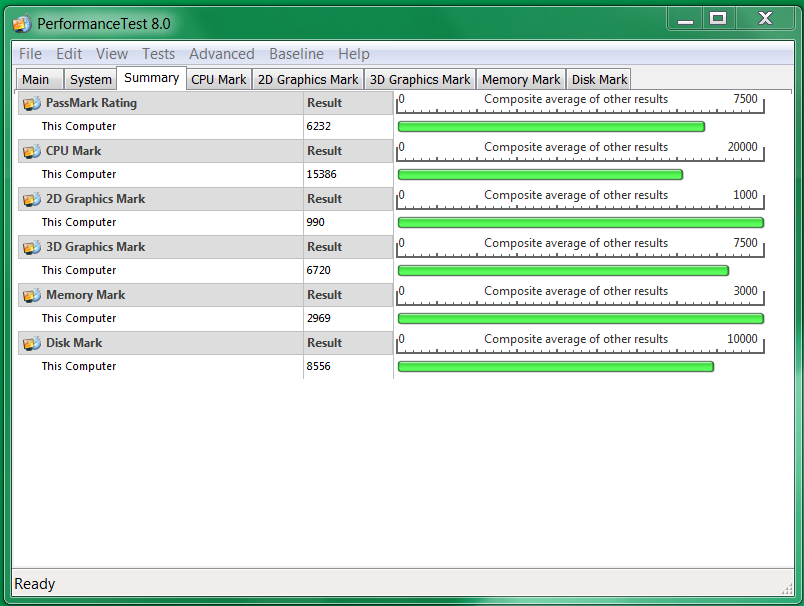This screenshot has width=804, height=606.
Task: Click the Memory Mark result bar
Action: (581, 319)
